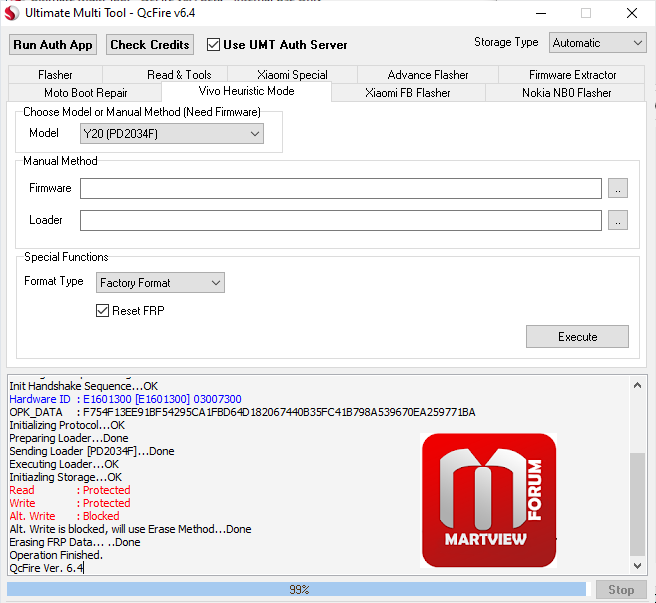Click the 'Preparing Loader...Done' log line
Viewport: 656px width, 603px height.
[69, 438]
